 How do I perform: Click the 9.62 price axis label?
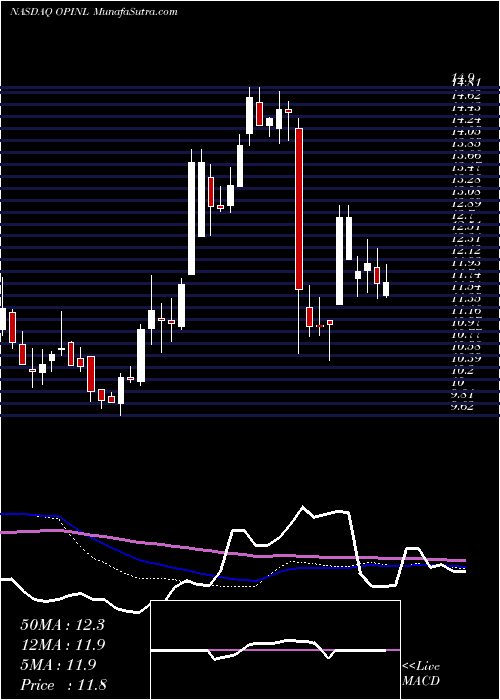pos(463,406)
